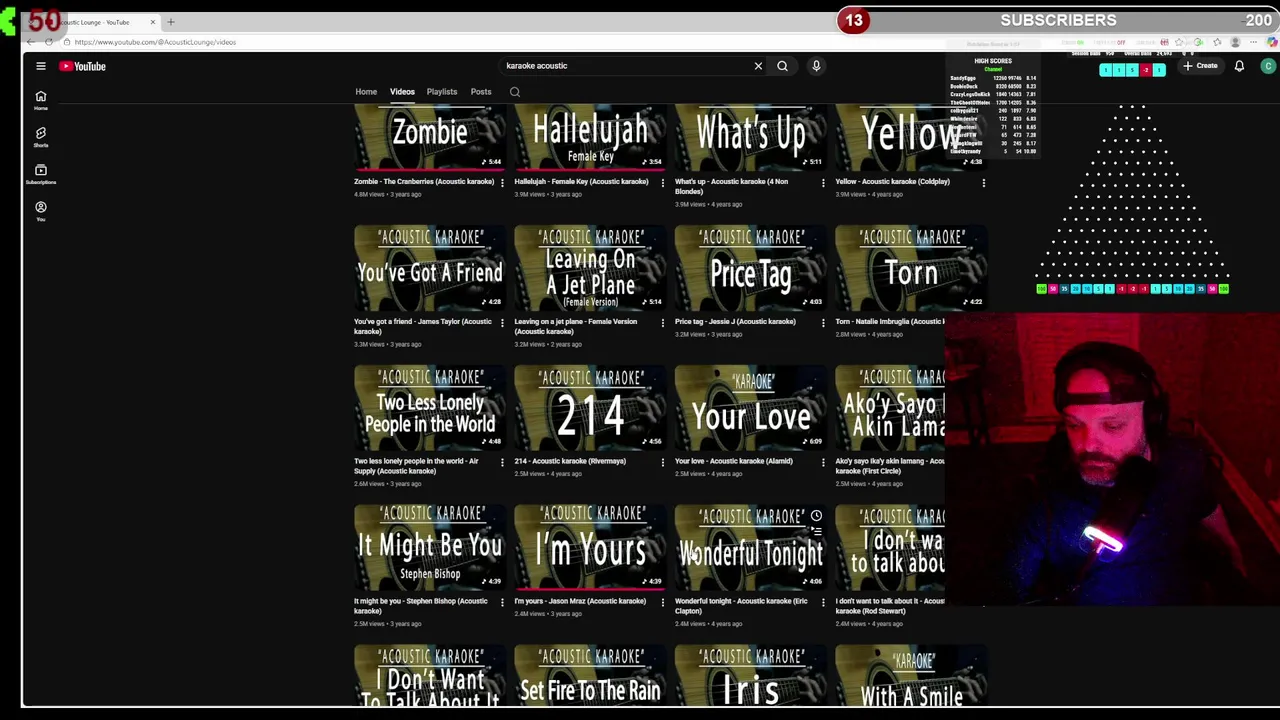This screenshot has width=1280, height=720.
Task: Switch to the Playlists tab
Action: [441, 92]
